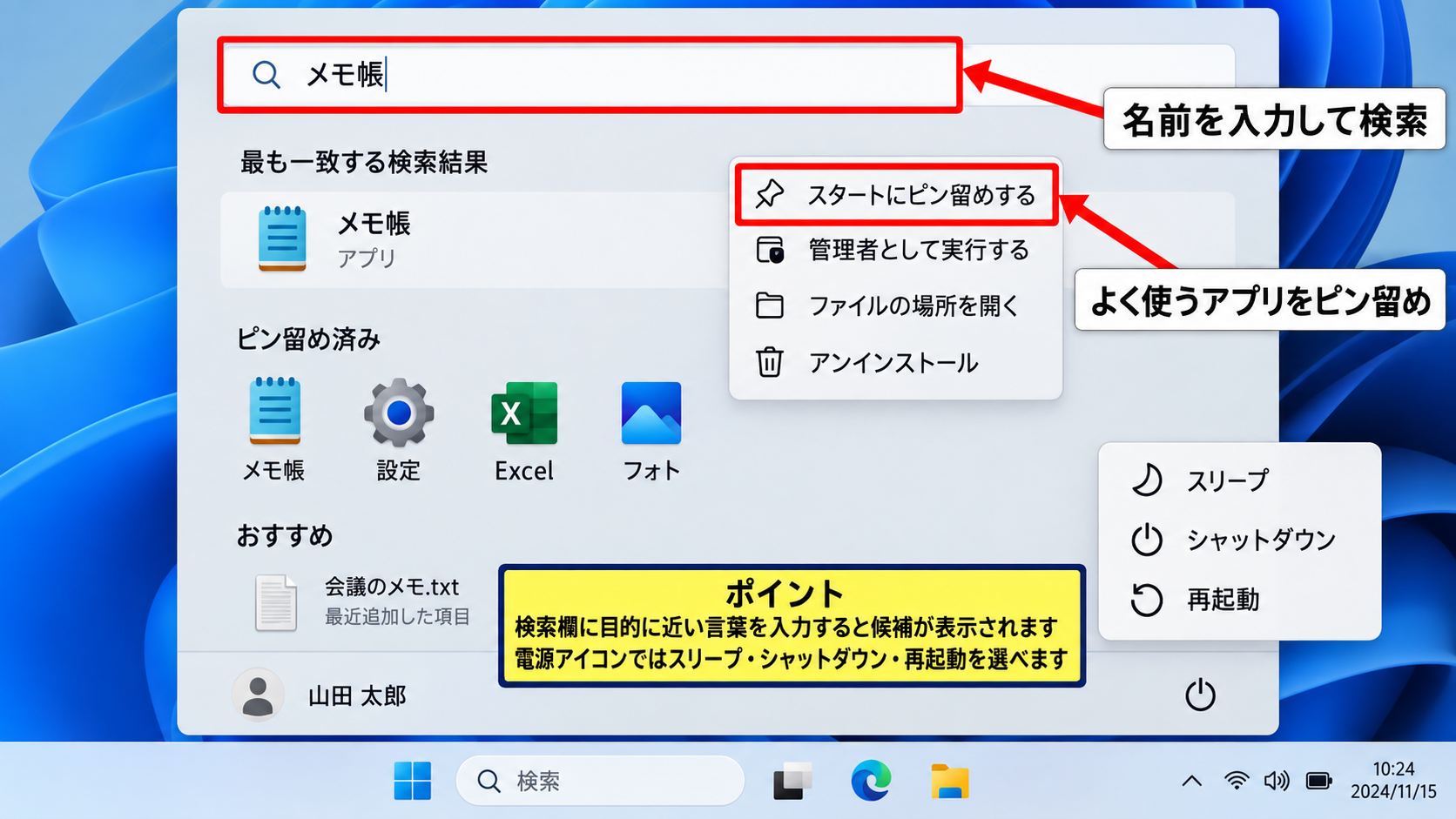Click the Start menu search field
This screenshot has width=1456, height=819.
click(728, 75)
